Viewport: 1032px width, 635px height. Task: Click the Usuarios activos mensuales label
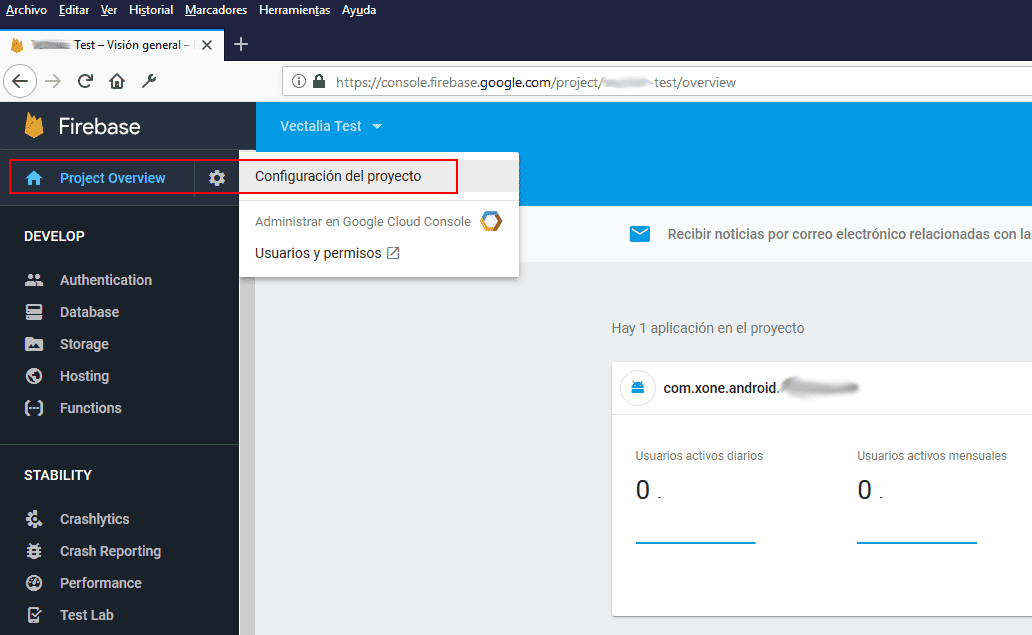932,455
